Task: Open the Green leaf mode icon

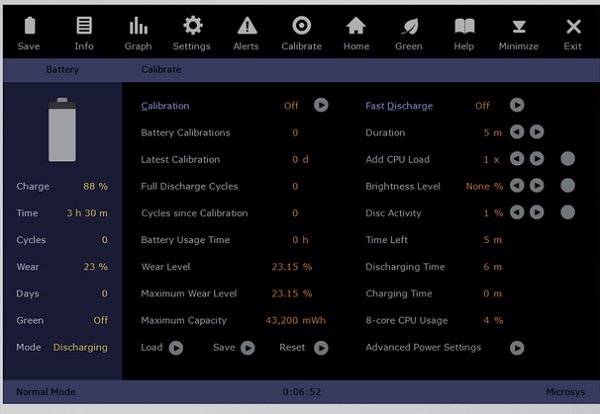Action: (408, 27)
